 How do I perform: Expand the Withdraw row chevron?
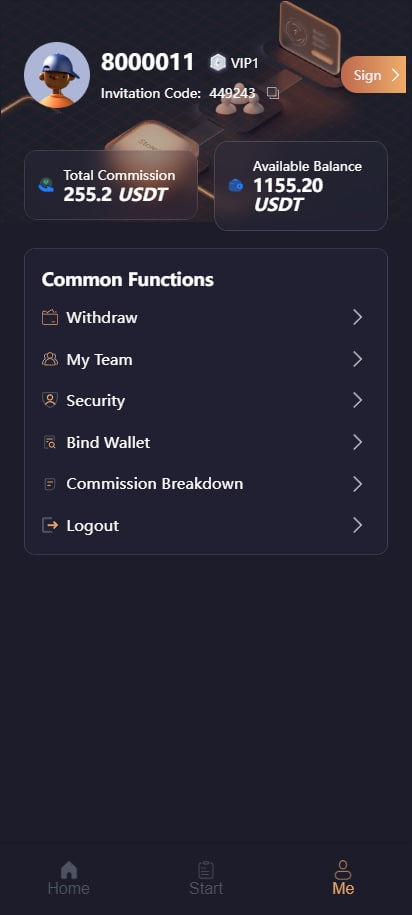358,317
